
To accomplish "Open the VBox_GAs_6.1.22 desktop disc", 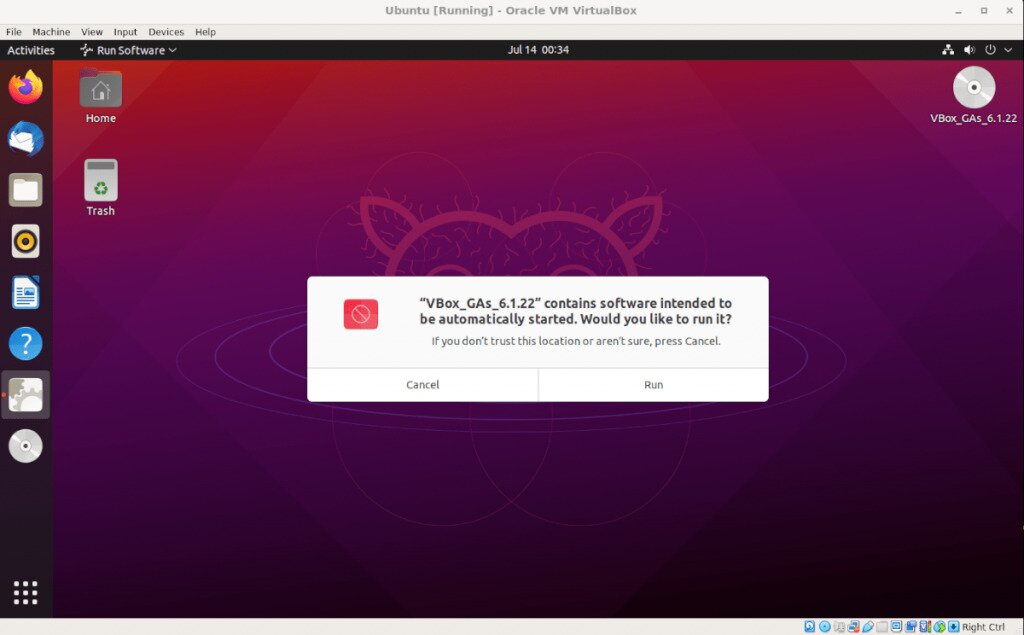I will click(x=972, y=88).
